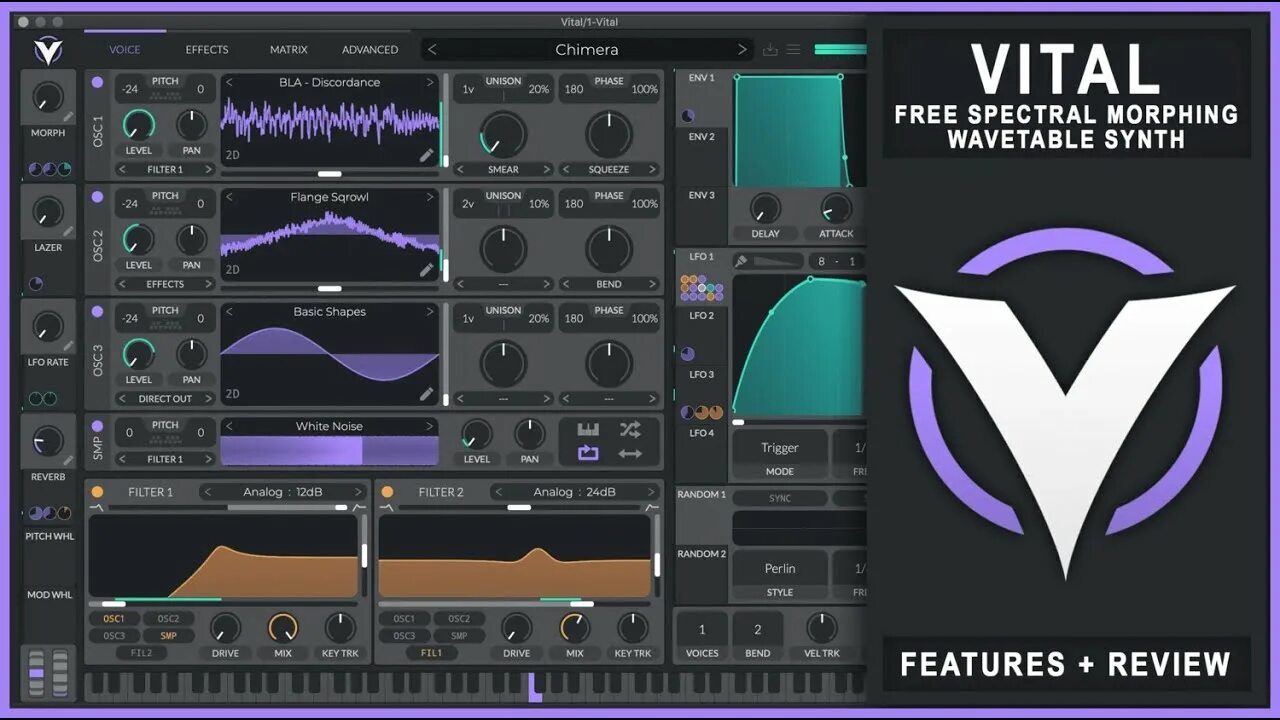Open the hamburger menu icon next to preset

click(793, 50)
